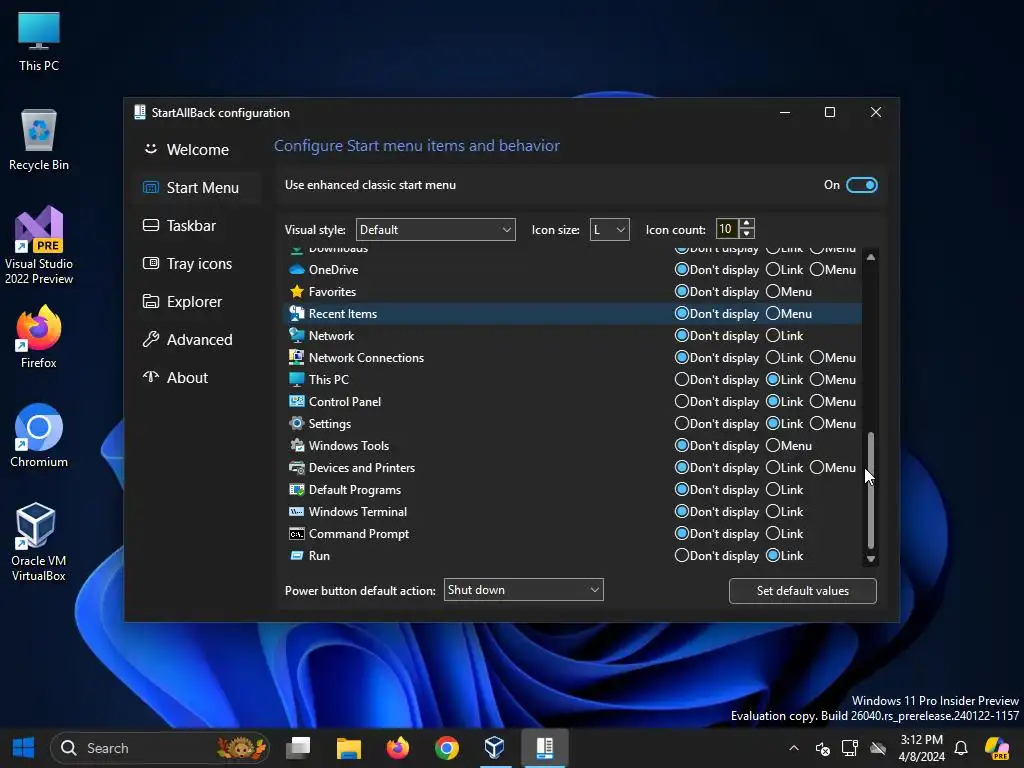
Task: Open Power button default action dropdown
Action: 523,590
